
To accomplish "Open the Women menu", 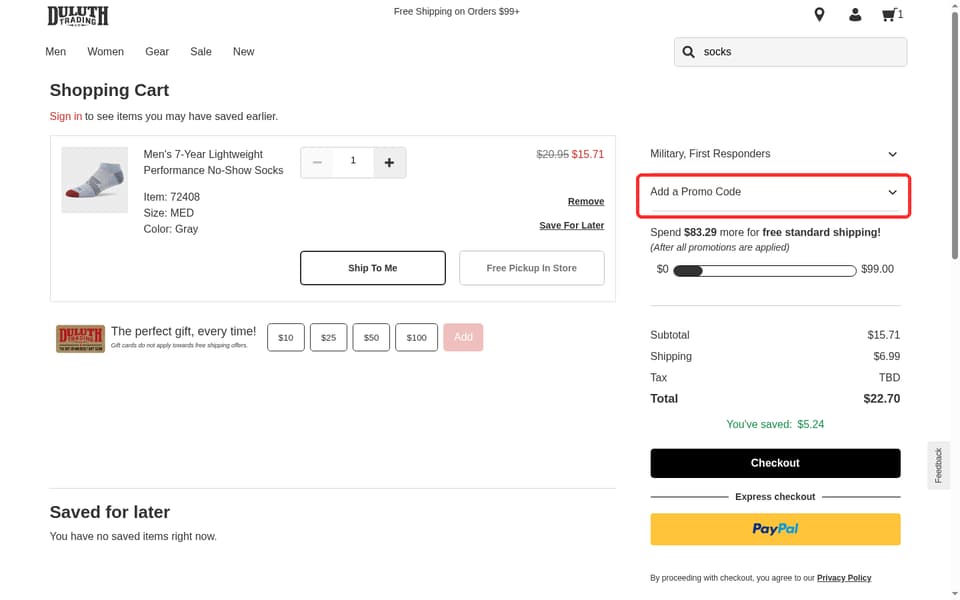I will pyautogui.click(x=105, y=52).
